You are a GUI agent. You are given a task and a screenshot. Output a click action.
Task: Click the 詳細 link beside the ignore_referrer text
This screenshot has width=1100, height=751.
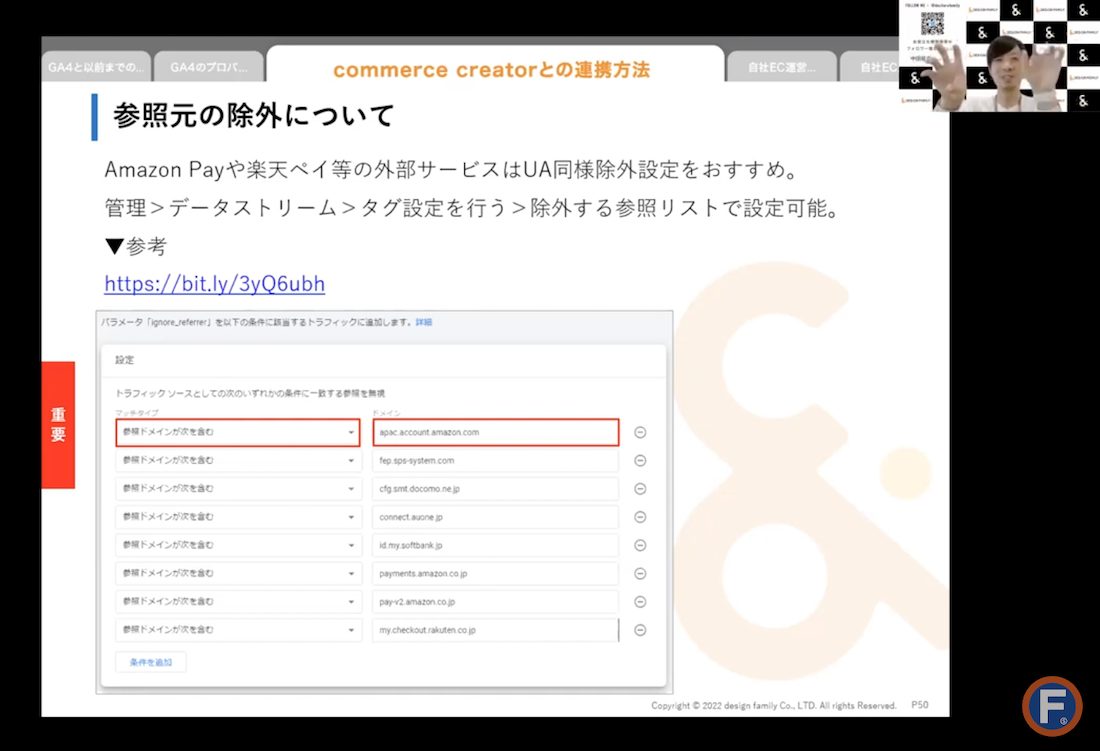tap(424, 323)
